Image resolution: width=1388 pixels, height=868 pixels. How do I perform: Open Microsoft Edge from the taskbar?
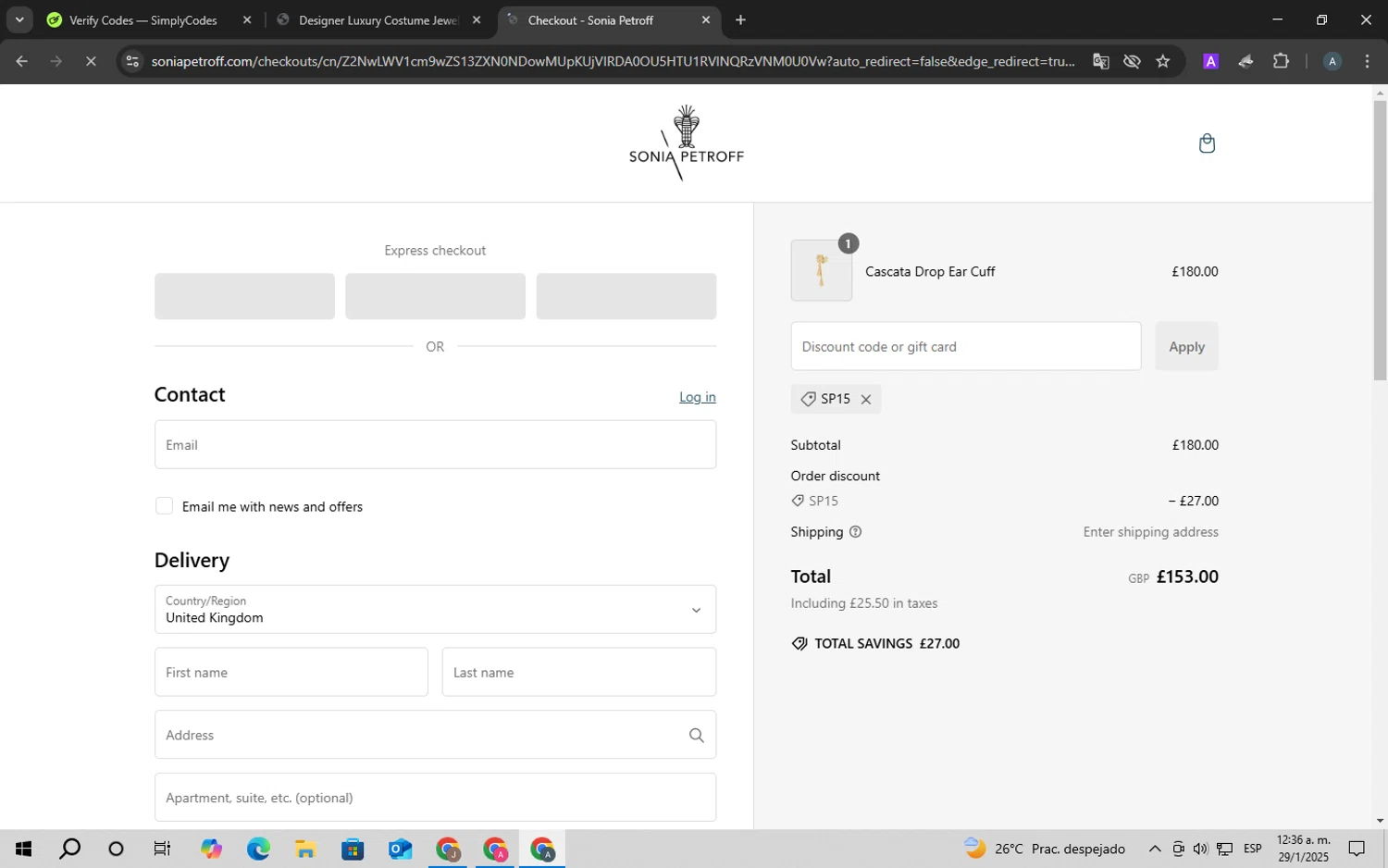[x=258, y=849]
